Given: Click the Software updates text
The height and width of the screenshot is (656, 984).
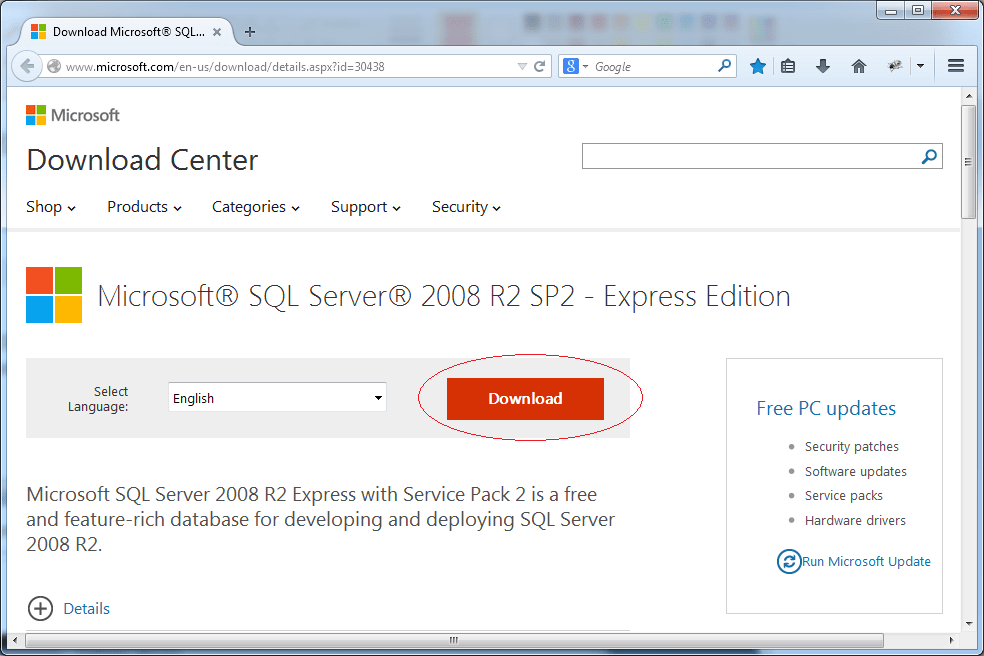Looking at the screenshot, I should (855, 471).
